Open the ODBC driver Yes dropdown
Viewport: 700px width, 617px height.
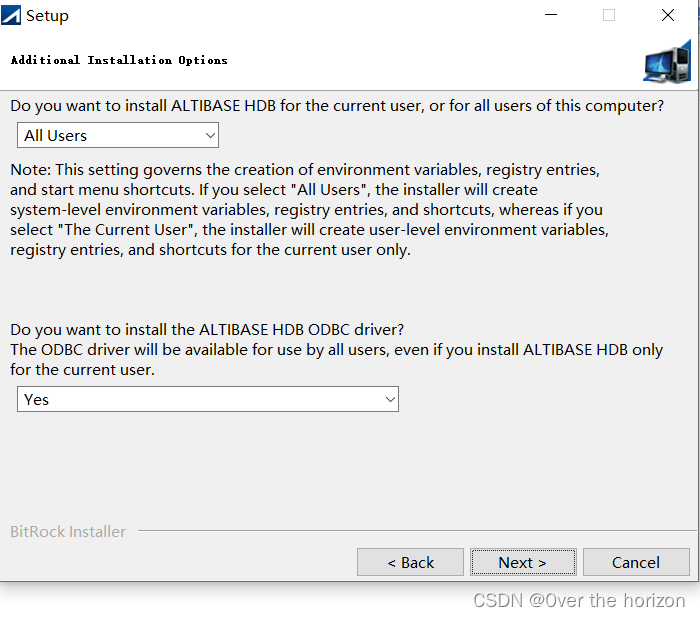(x=208, y=399)
